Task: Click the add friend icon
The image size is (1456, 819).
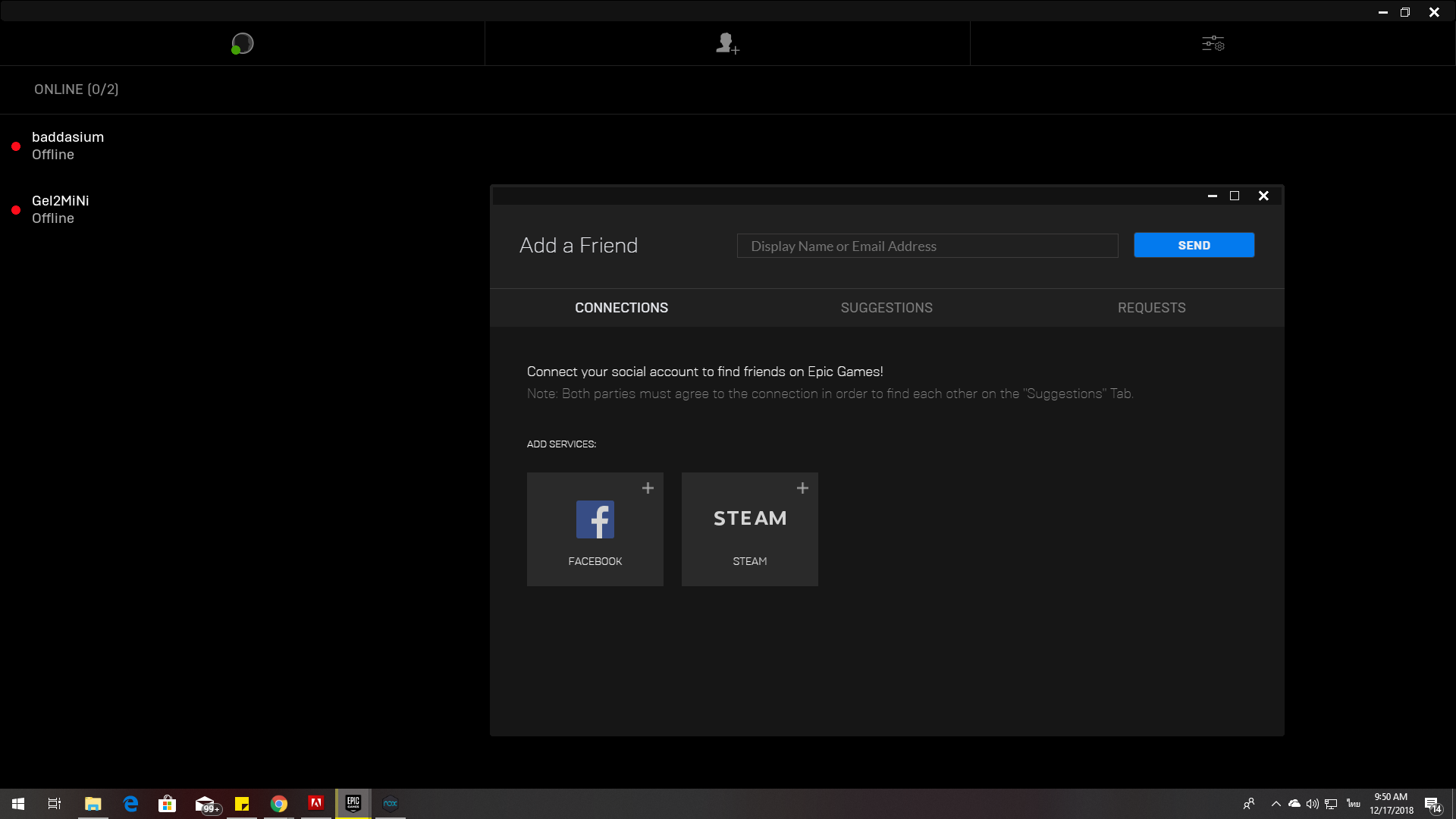Action: tap(726, 43)
